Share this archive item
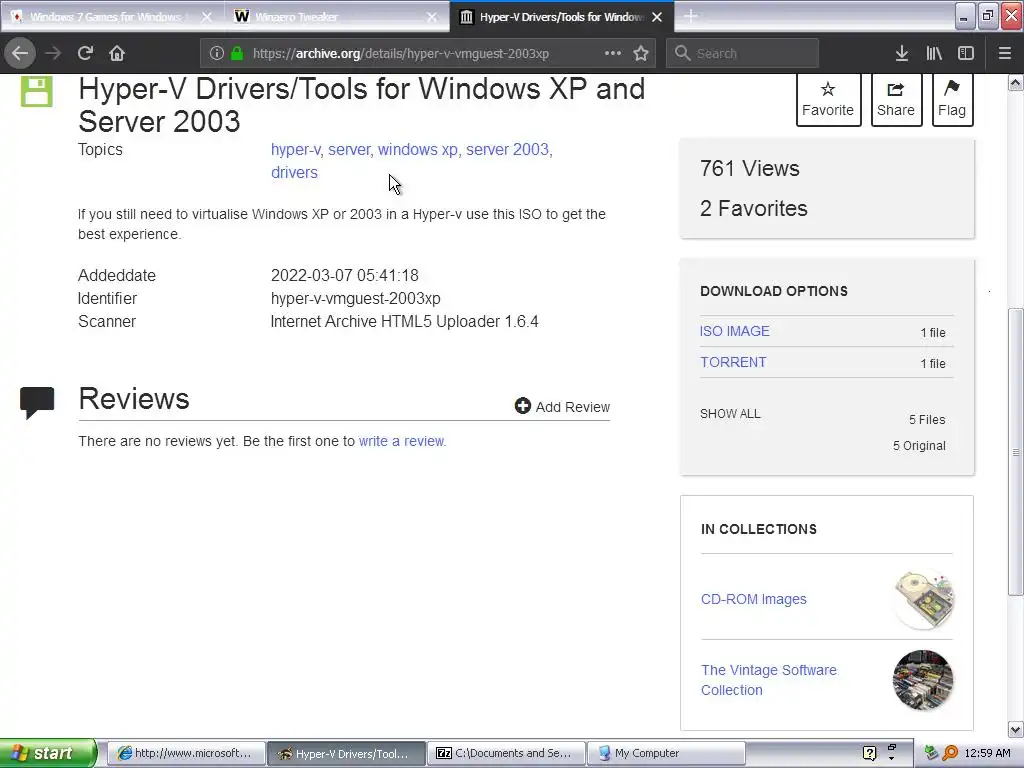The width and height of the screenshot is (1024, 768). coord(896,99)
